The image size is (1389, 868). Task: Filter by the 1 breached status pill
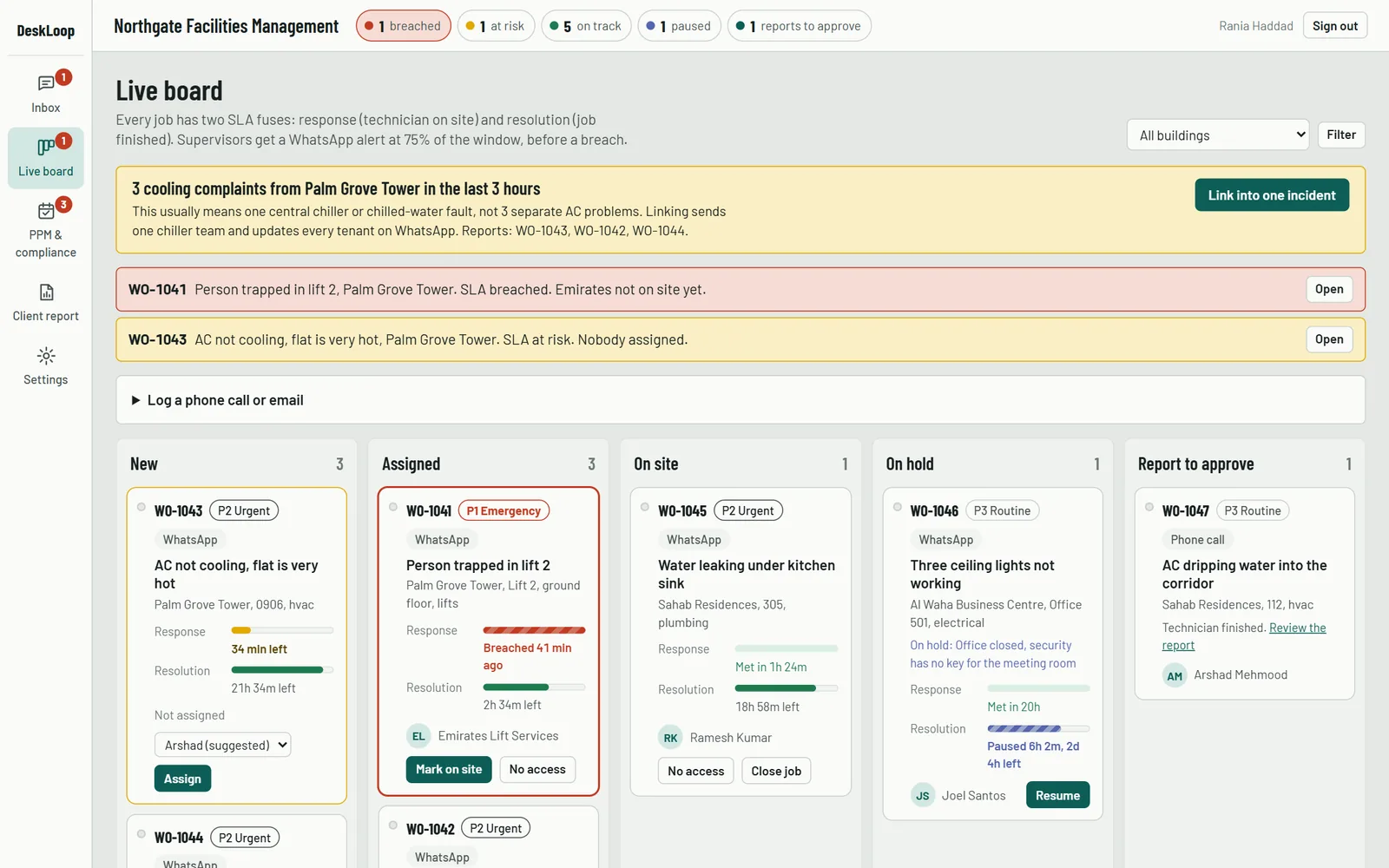[403, 26]
